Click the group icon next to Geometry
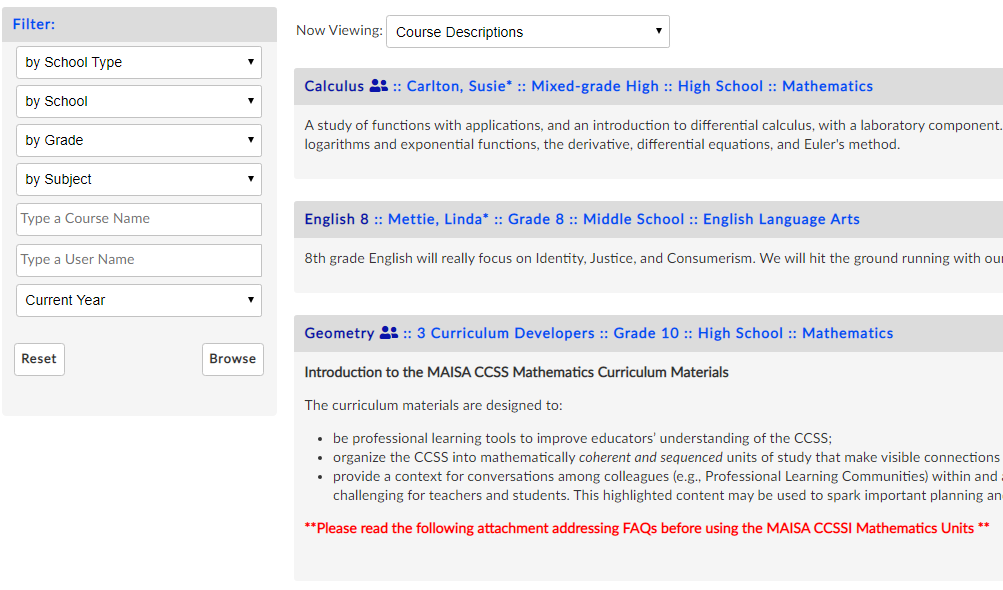Viewport: 1003px width, 590px height. [389, 333]
